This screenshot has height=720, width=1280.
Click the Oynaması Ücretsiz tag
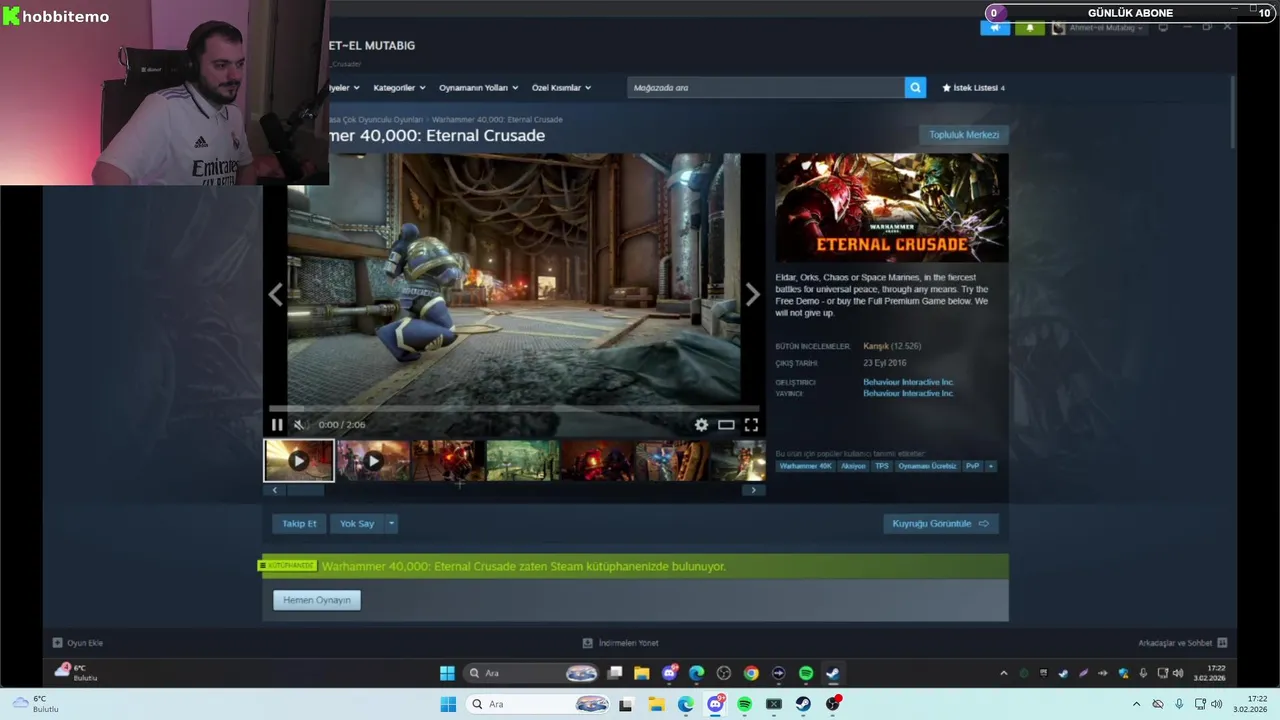pos(927,466)
